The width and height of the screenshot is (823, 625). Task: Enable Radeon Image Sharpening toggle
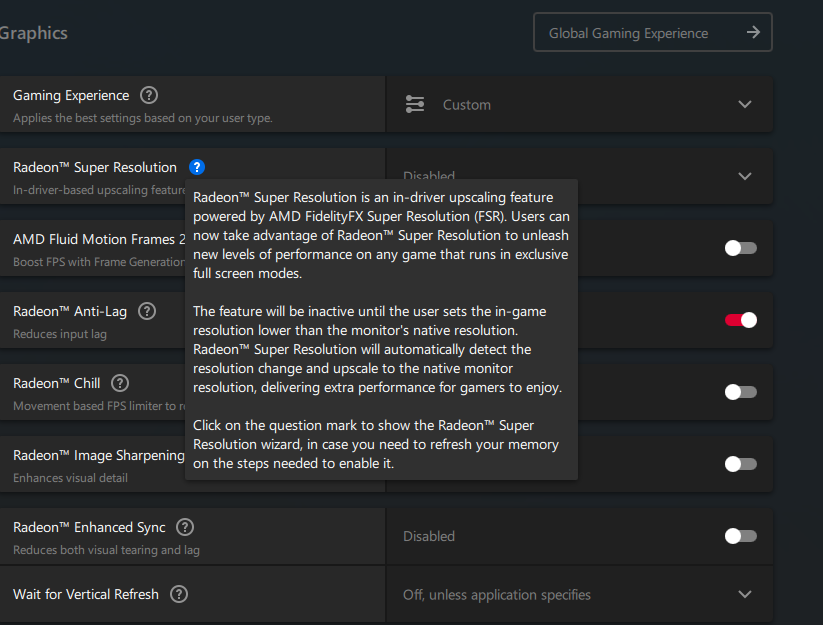pos(741,464)
